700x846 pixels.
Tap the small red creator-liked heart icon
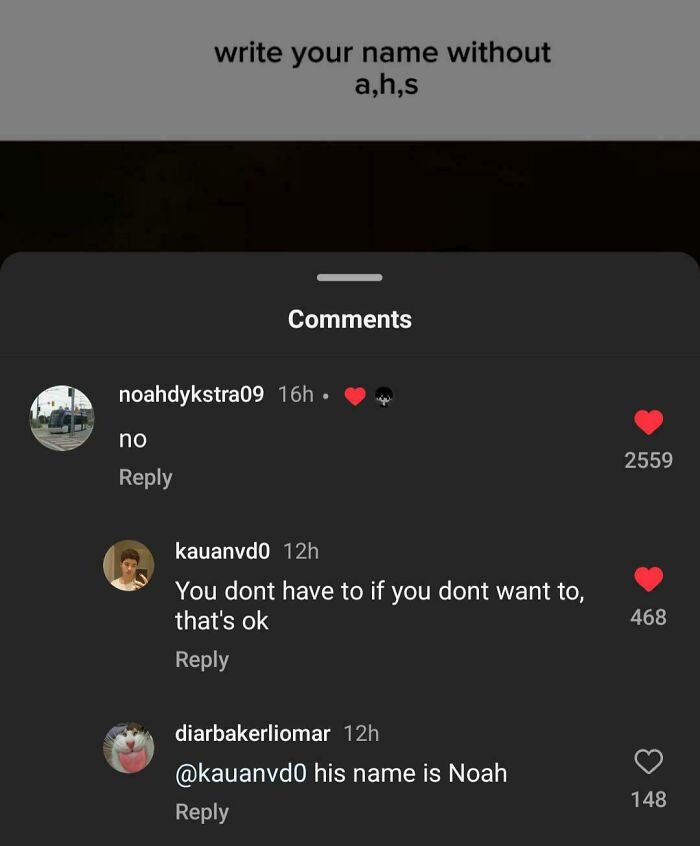[355, 397]
